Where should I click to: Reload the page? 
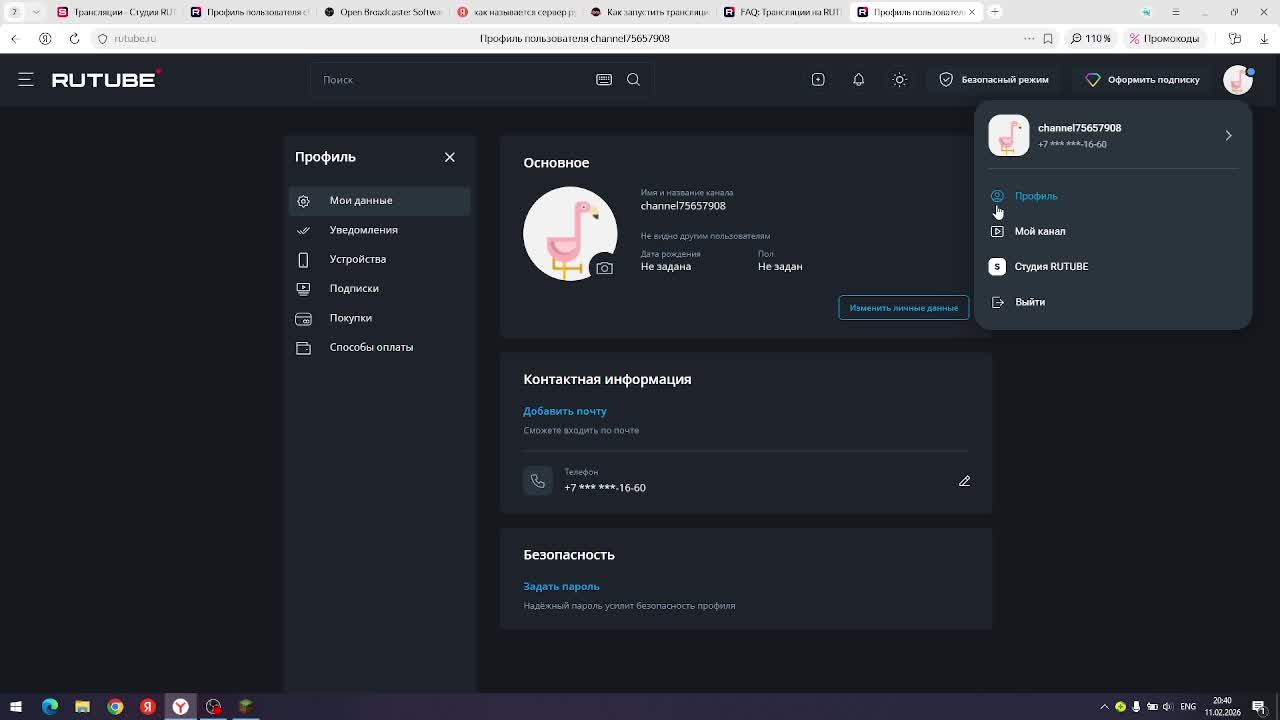pyautogui.click(x=74, y=38)
